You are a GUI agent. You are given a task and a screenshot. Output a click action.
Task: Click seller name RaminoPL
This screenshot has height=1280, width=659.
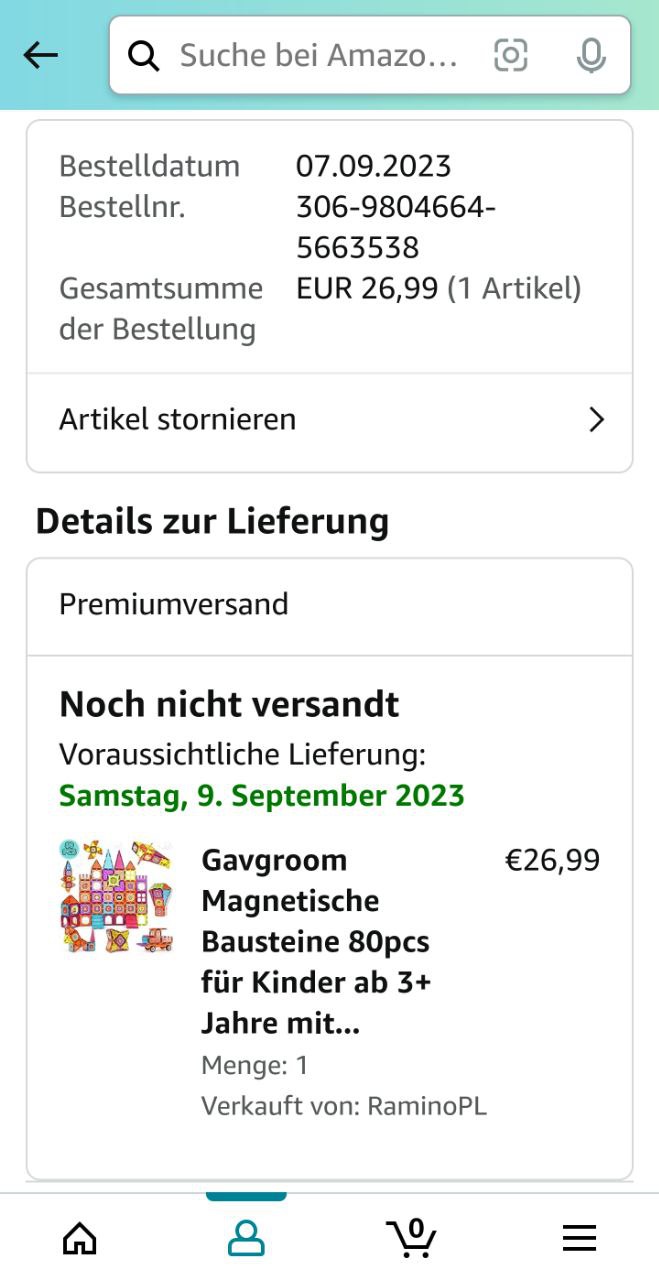[x=427, y=1106]
